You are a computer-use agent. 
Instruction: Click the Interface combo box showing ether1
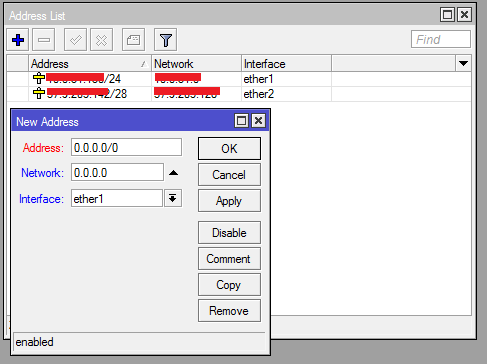[117, 199]
